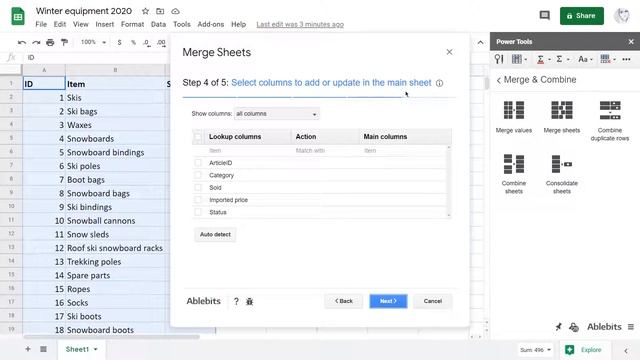Viewport: 640px width, 360px height.
Task: Open the Power Tools text Aa dropdown
Action: point(585,59)
